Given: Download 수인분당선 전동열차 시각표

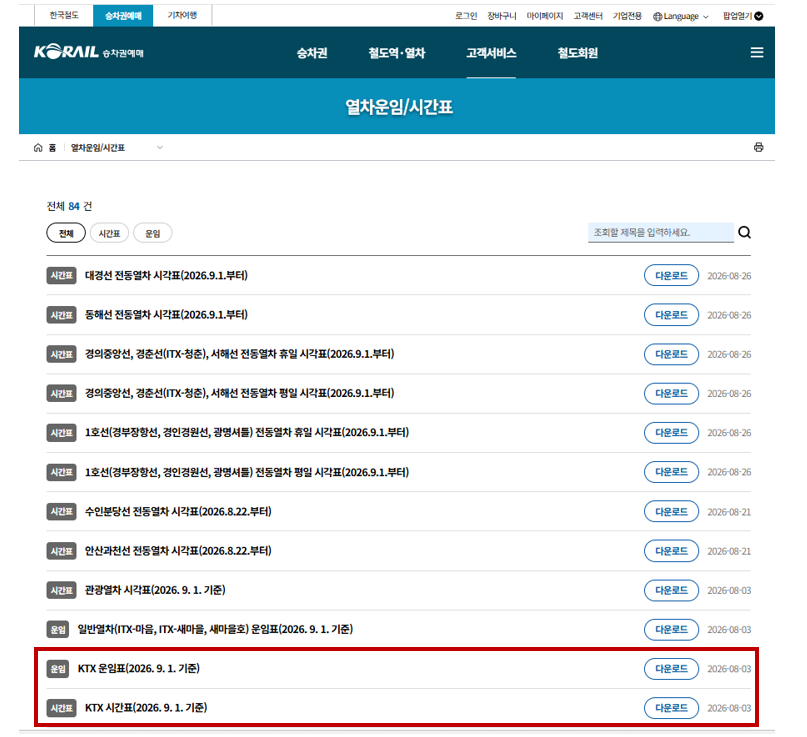Looking at the screenshot, I should (671, 512).
